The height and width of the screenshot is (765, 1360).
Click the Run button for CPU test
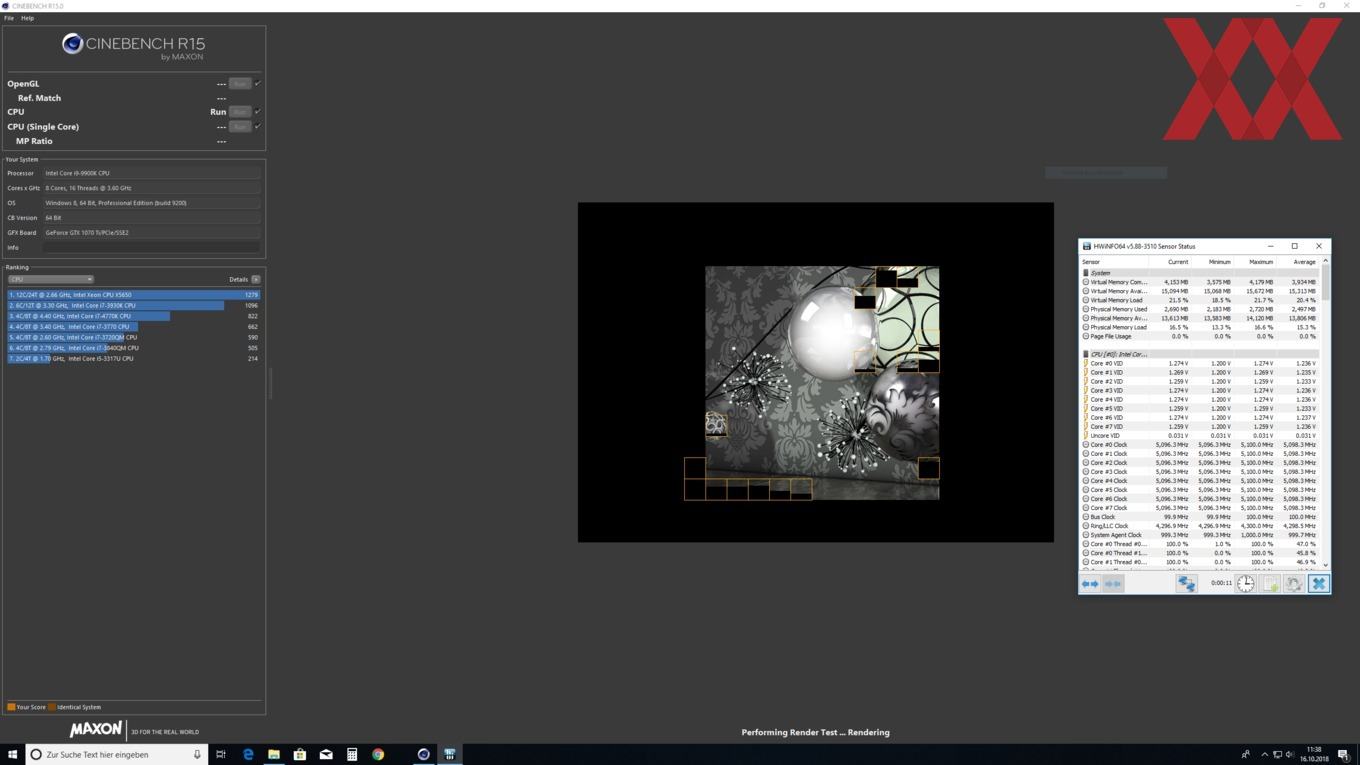pos(240,112)
